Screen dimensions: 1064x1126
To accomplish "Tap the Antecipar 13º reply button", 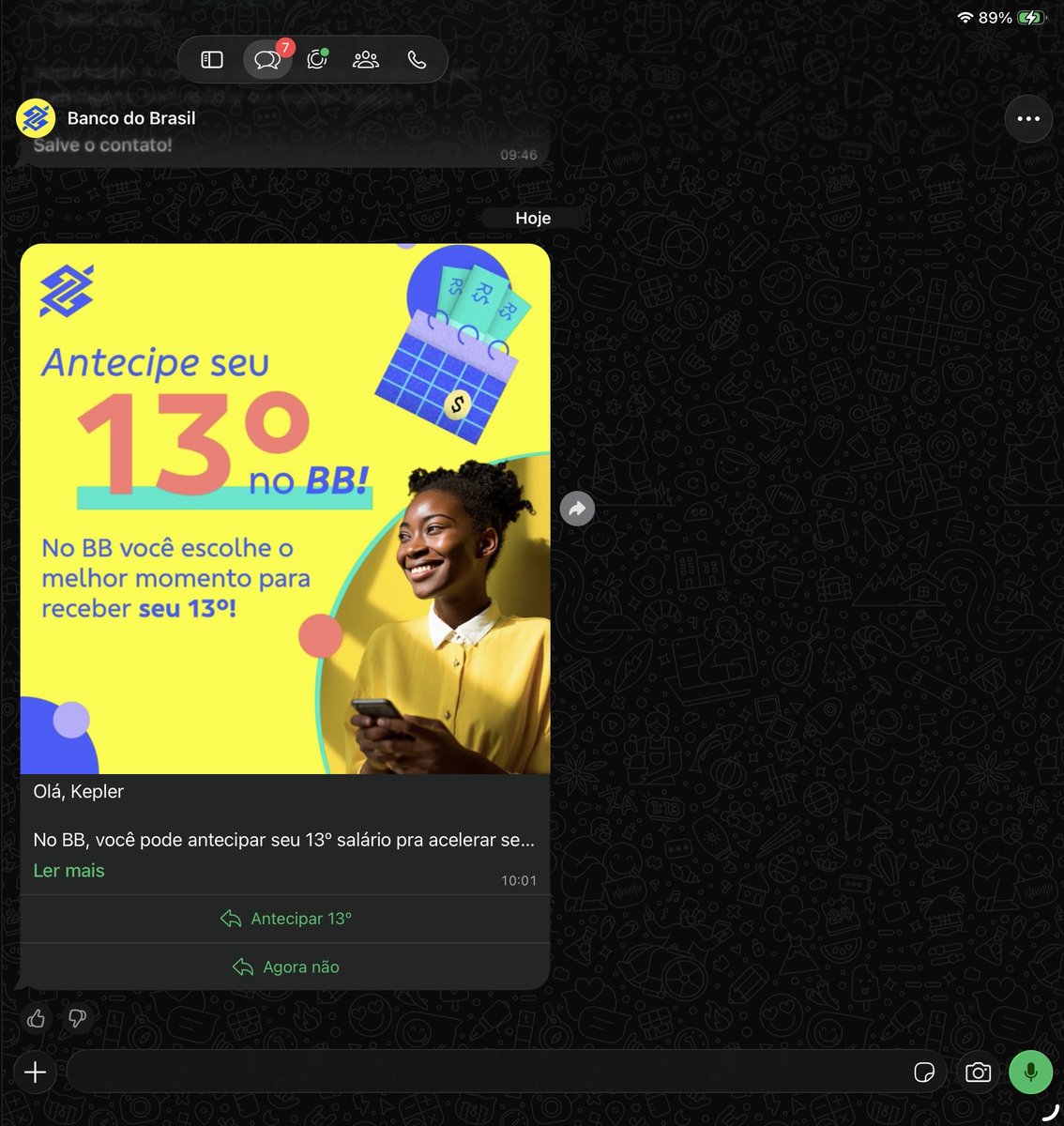I will tap(285, 919).
